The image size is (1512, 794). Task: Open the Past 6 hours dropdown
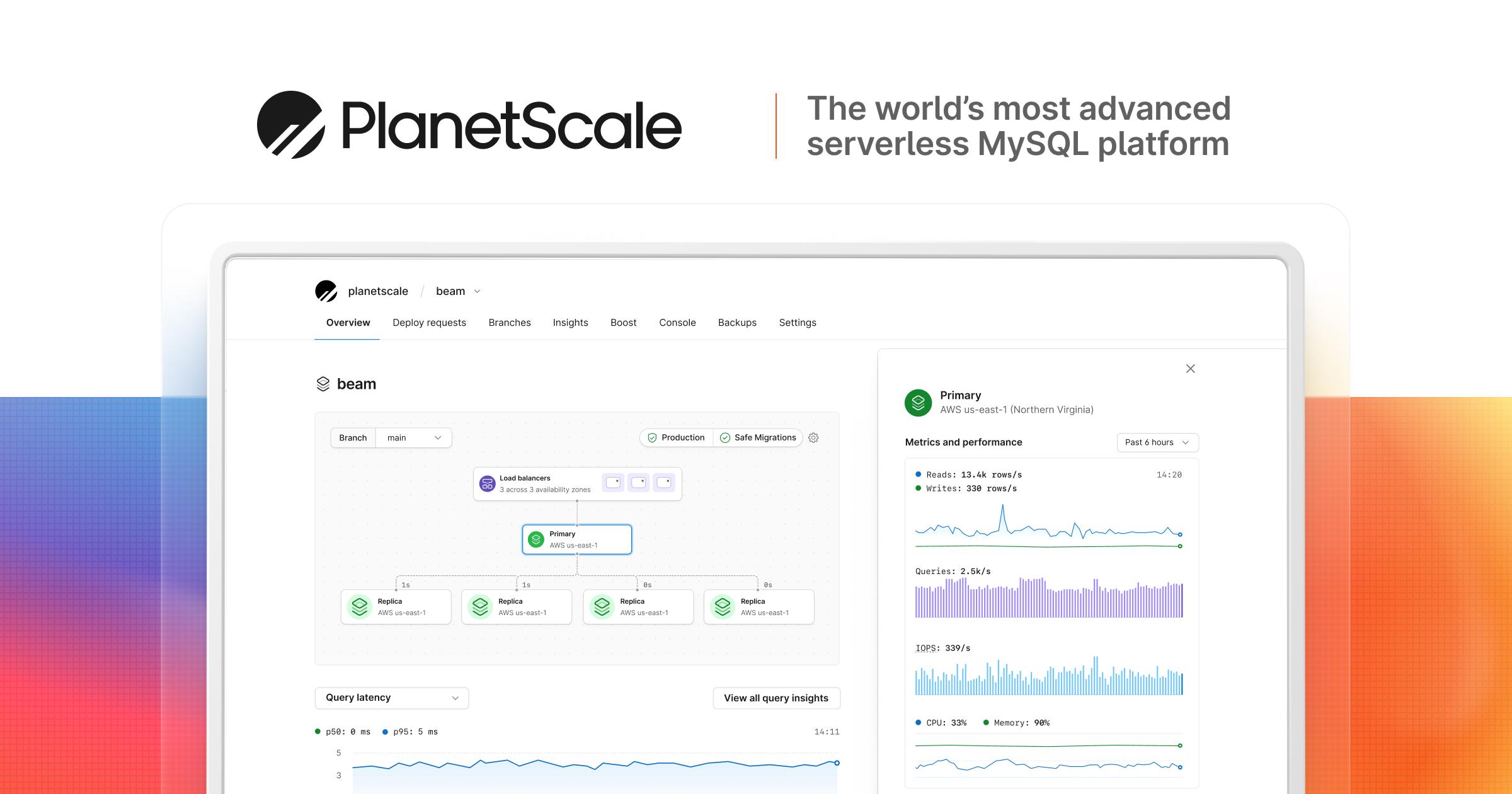pyautogui.click(x=1157, y=442)
